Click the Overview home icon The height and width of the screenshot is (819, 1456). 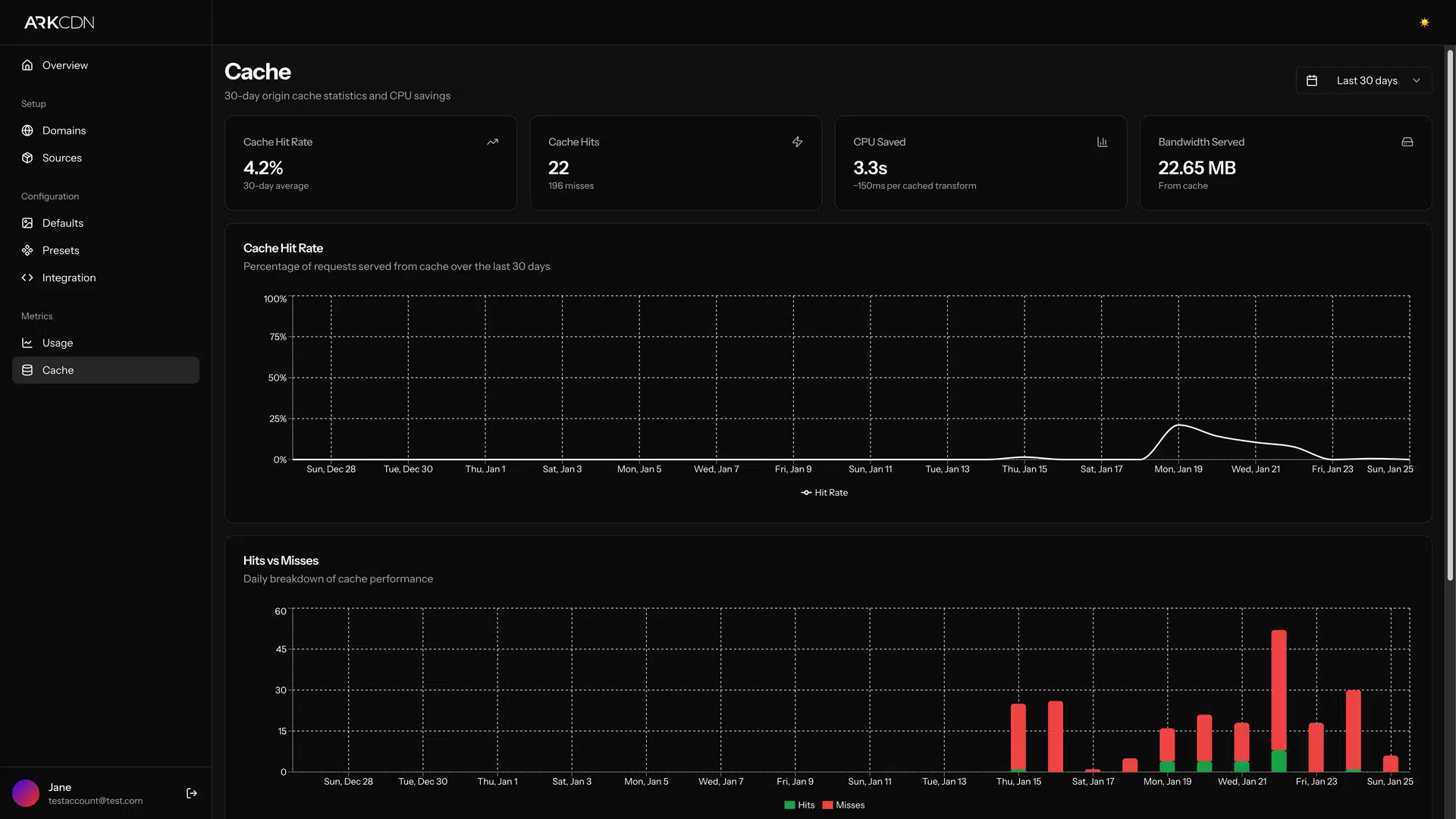pos(27,65)
